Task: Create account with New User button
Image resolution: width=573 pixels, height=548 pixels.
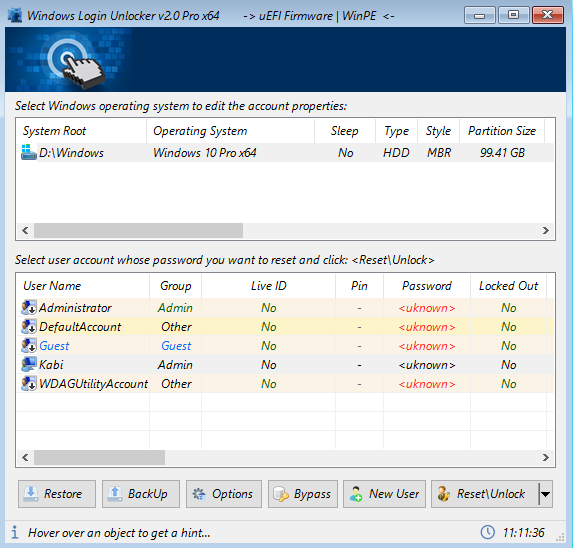Action: pyautogui.click(x=384, y=494)
